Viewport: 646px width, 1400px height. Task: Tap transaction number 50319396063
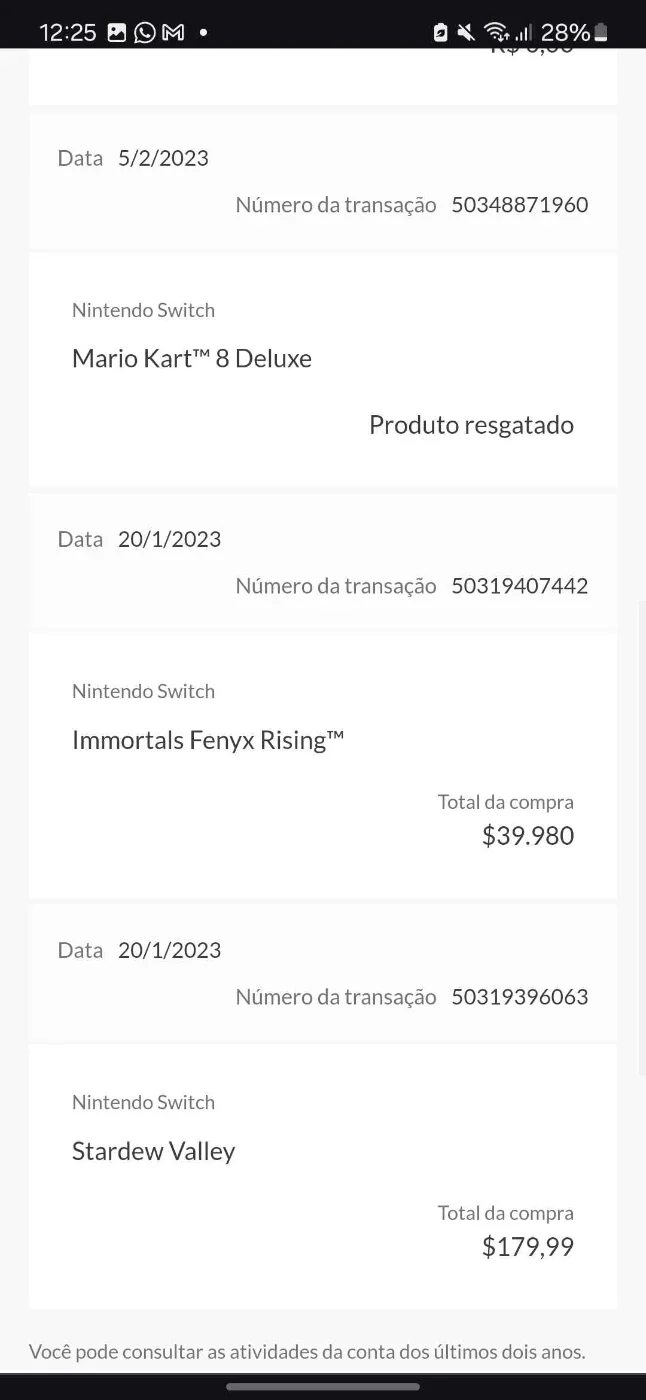coord(520,997)
